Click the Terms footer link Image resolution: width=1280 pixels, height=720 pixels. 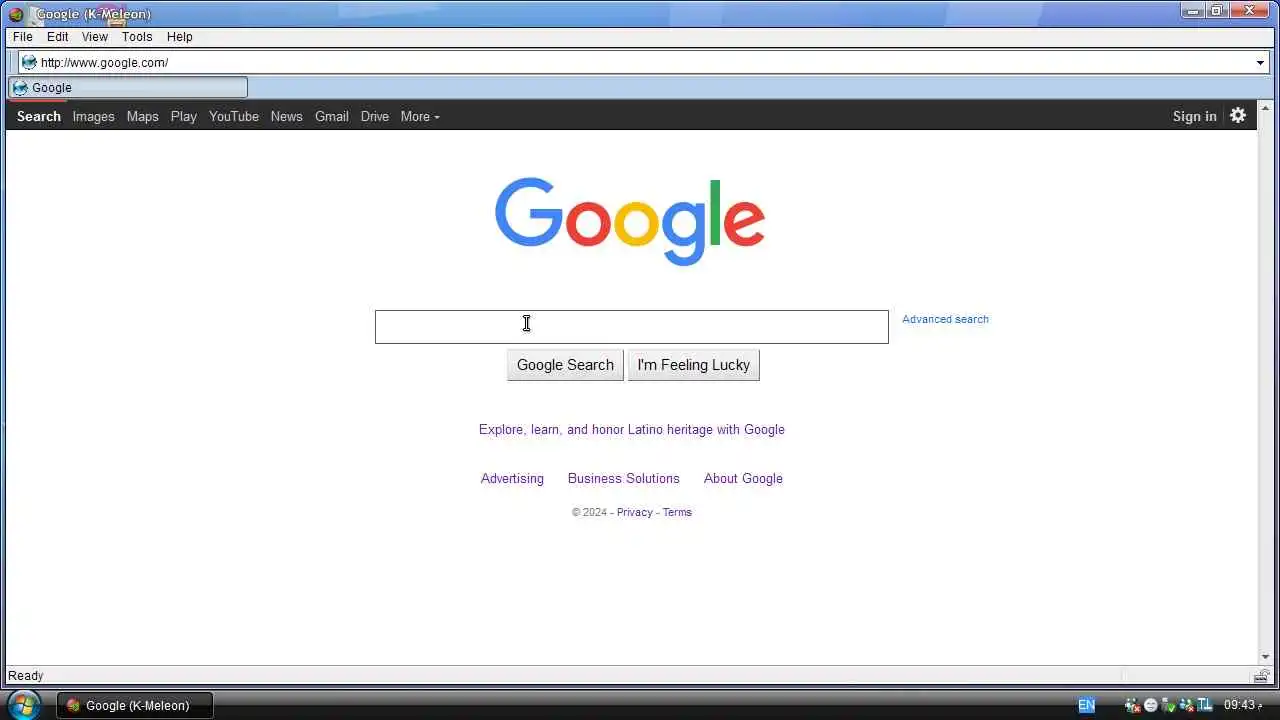click(677, 512)
